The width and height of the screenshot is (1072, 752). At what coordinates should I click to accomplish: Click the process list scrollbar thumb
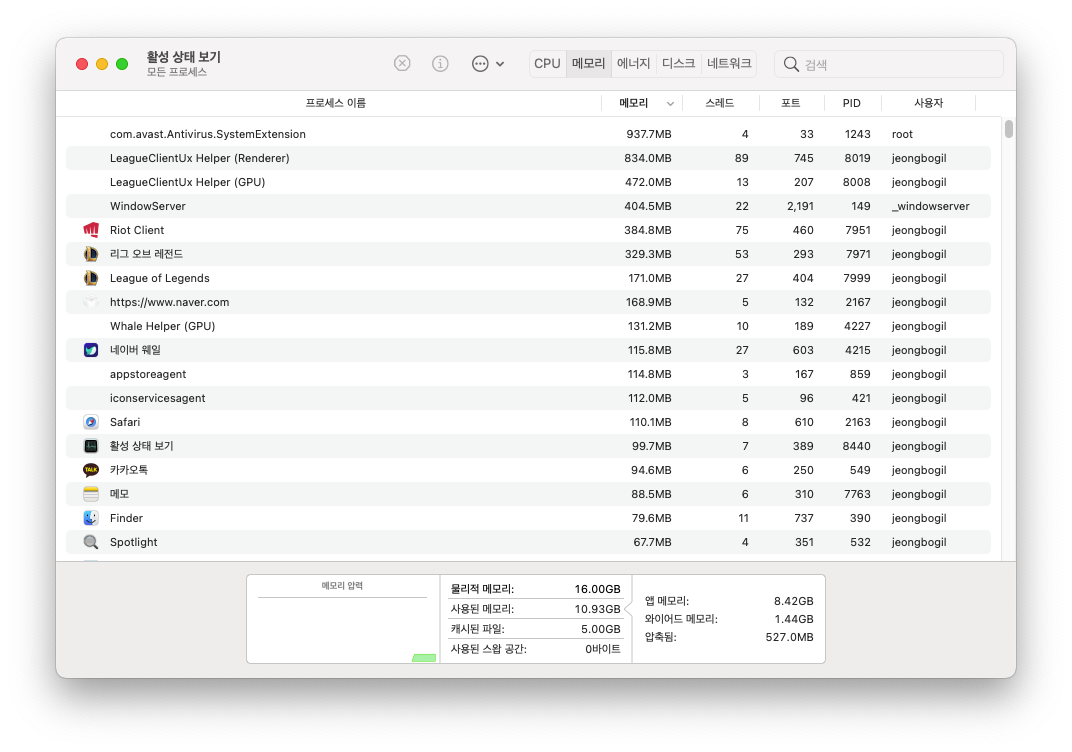[1008, 129]
